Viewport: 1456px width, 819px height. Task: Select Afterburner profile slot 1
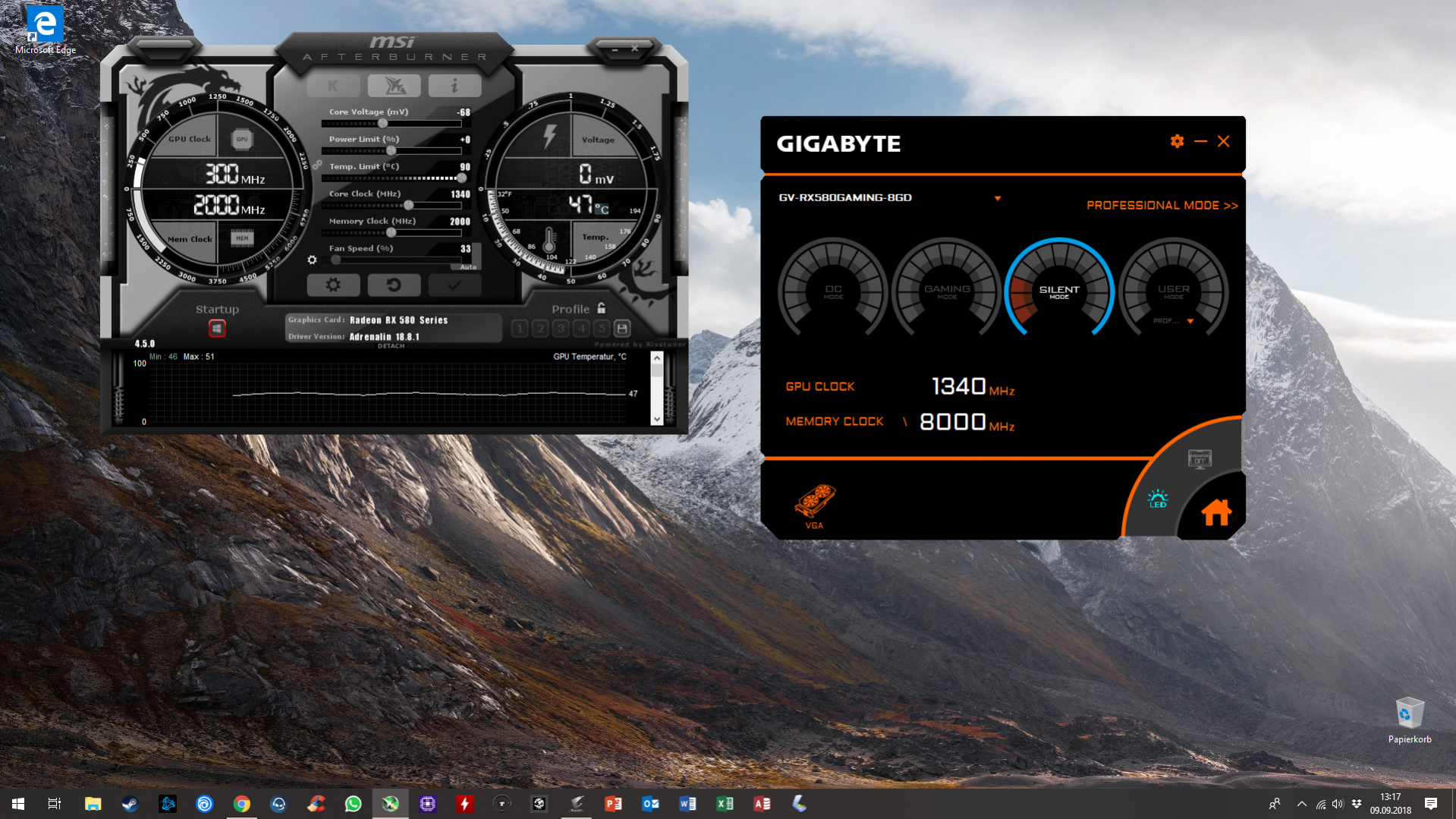[520, 329]
